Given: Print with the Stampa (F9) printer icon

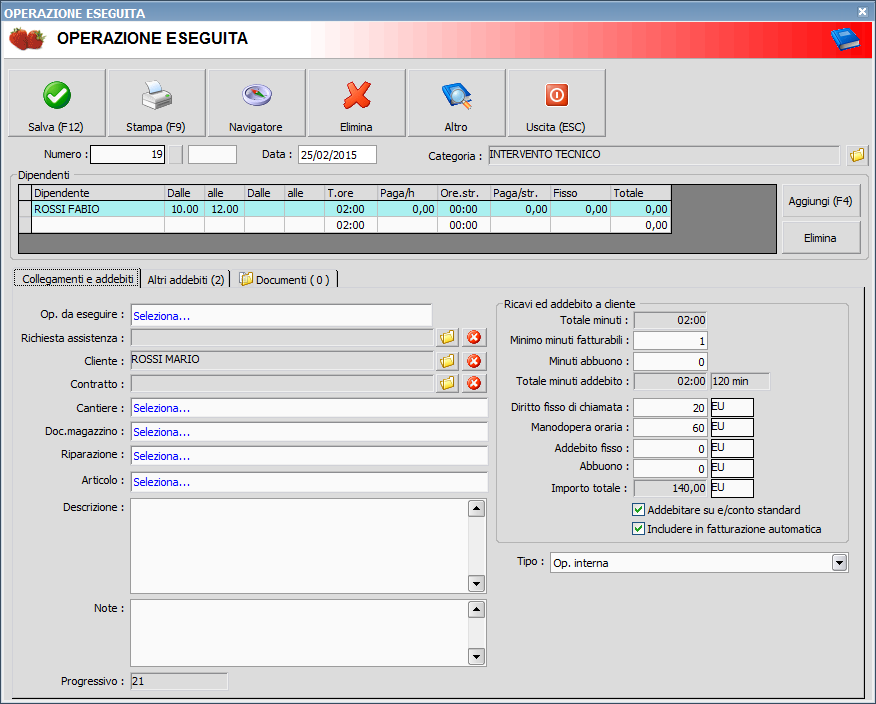Looking at the screenshot, I should pos(156,95).
